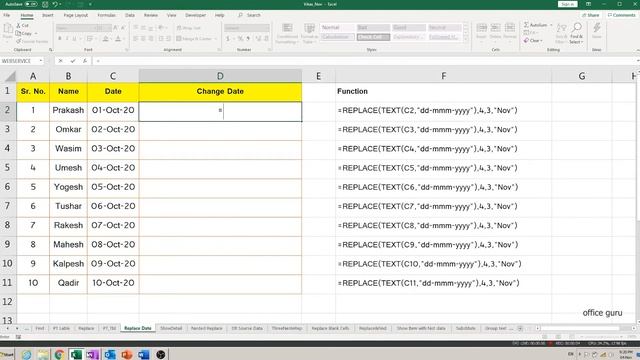
Task: Switch to the Insert ribbon tab
Action: pos(47,15)
